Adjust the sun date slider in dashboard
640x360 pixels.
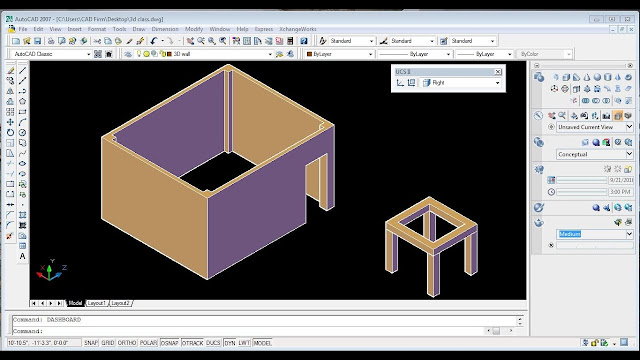coord(582,180)
